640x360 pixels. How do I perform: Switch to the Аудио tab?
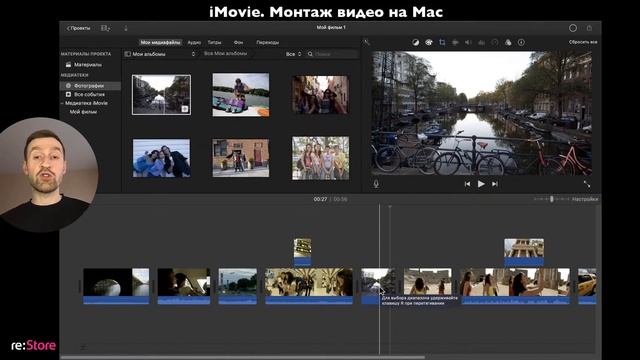(194, 42)
